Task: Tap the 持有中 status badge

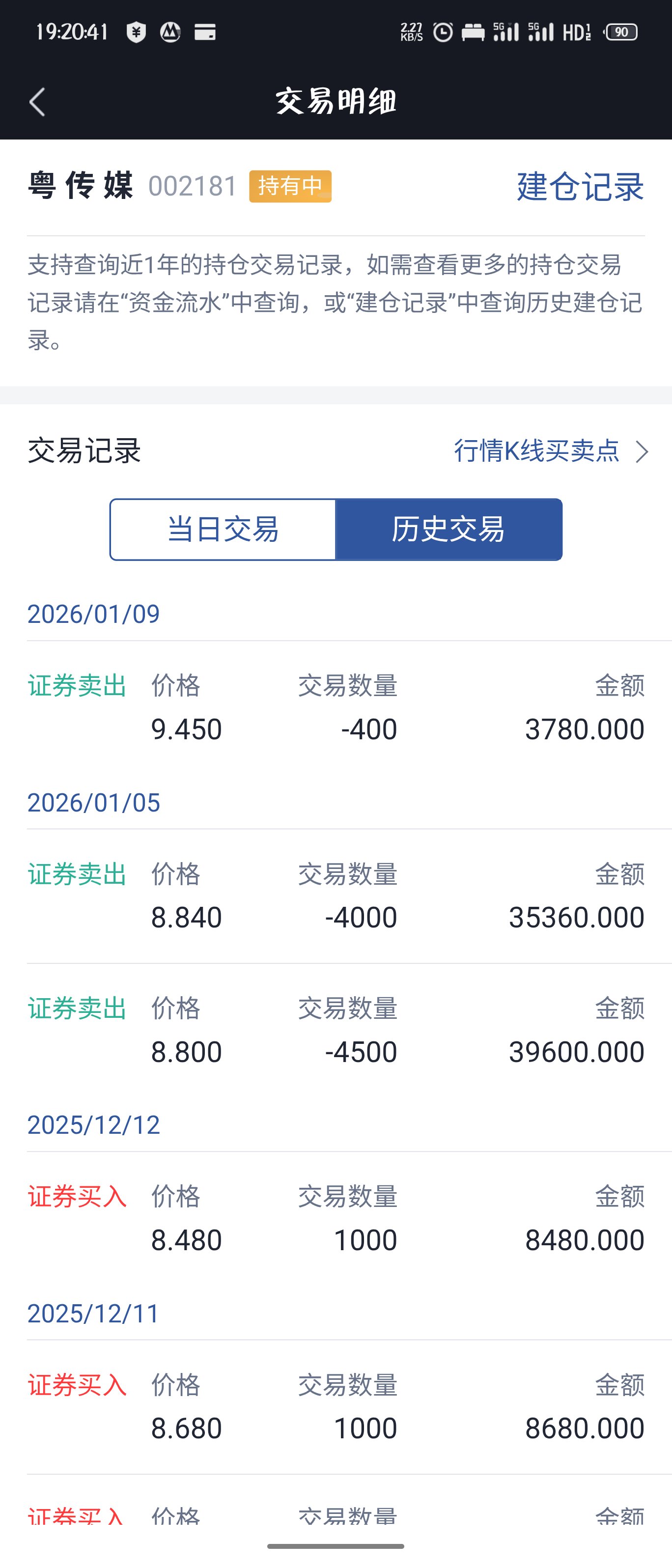Action: point(290,186)
